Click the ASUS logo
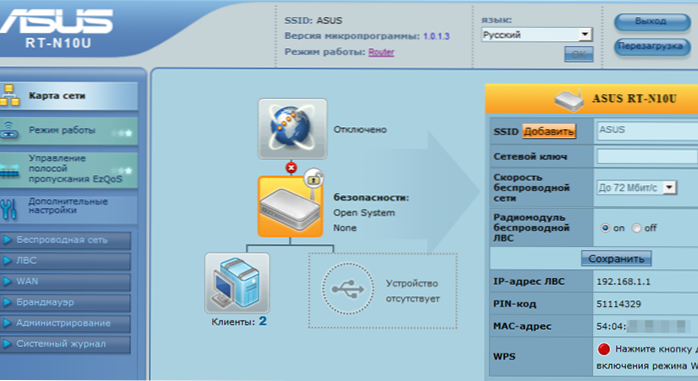Viewport: 698px width, 381px height. tap(57, 21)
